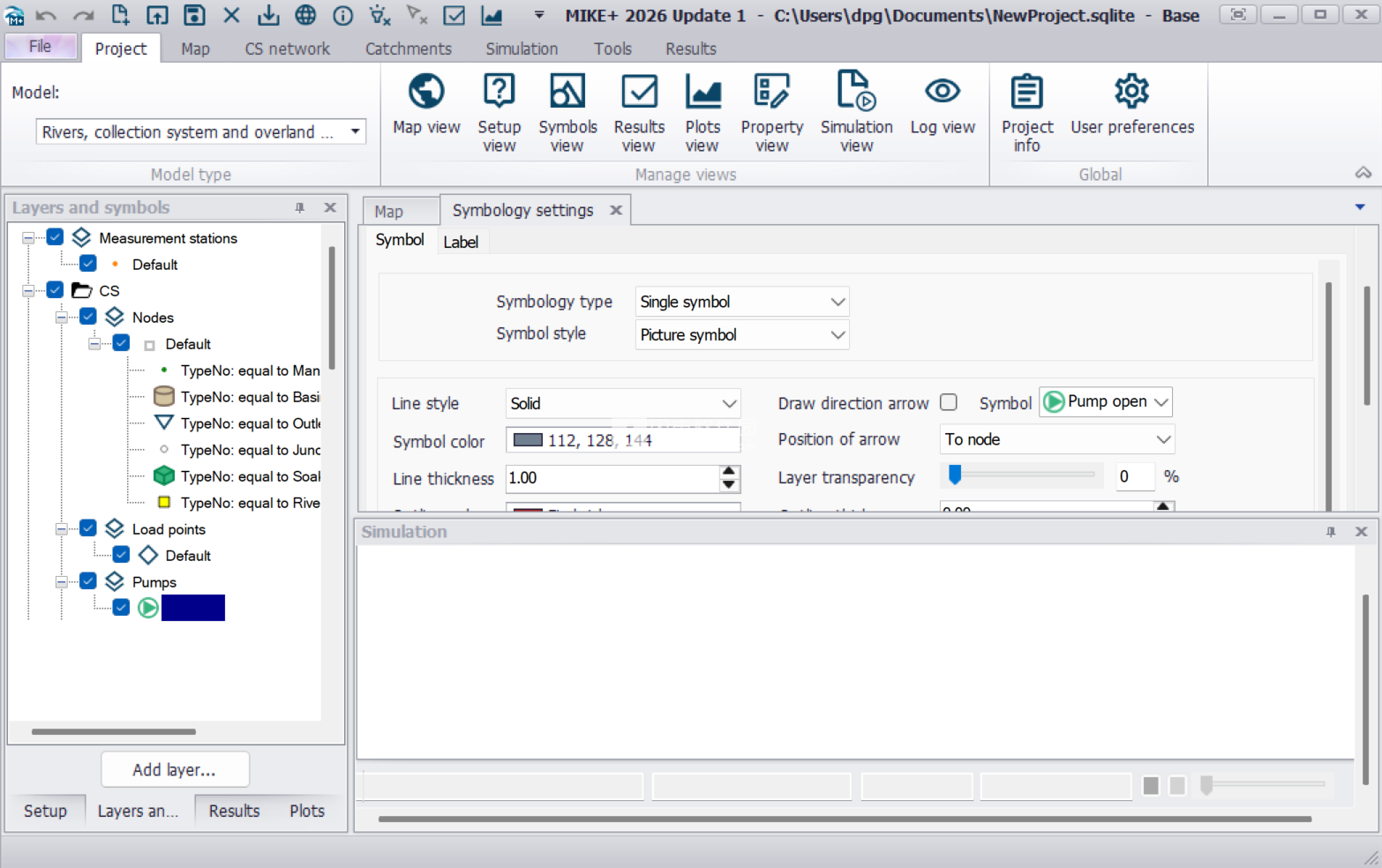Collapse the Nodes tree branch
Image resolution: width=1382 pixels, height=868 pixels.
62,317
